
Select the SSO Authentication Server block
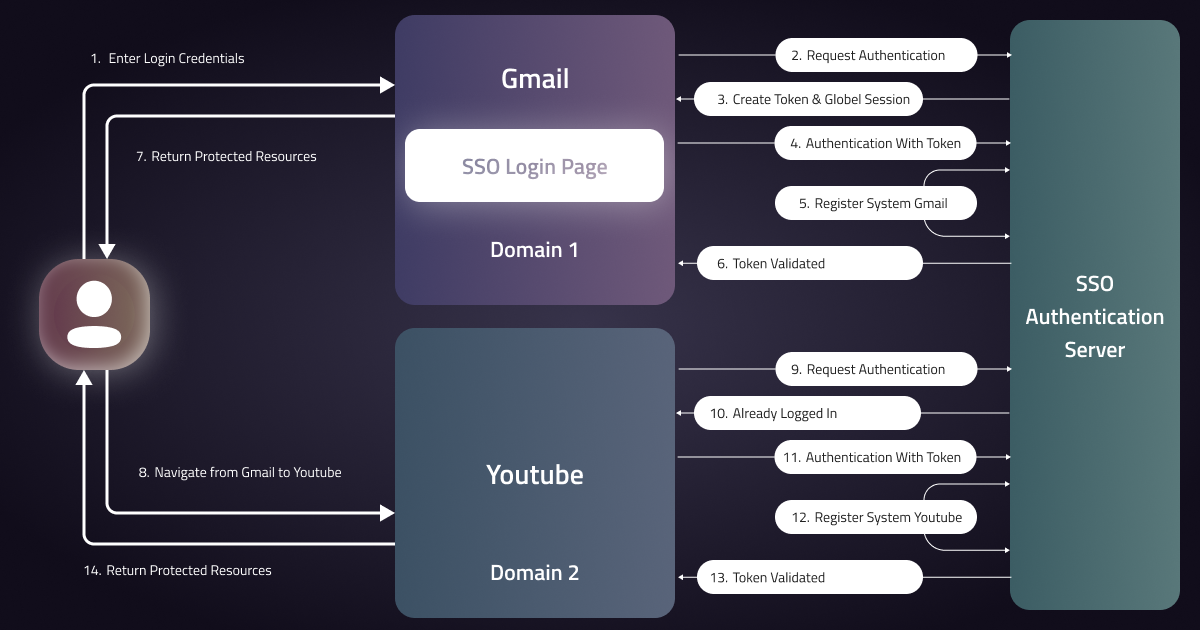[x=1095, y=315]
